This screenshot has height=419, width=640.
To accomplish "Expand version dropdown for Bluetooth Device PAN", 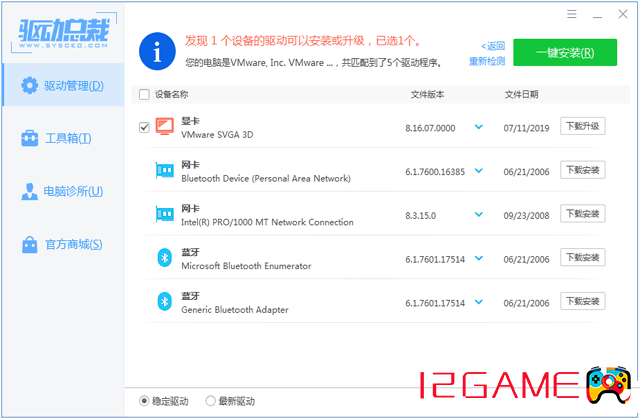I will [x=479, y=171].
